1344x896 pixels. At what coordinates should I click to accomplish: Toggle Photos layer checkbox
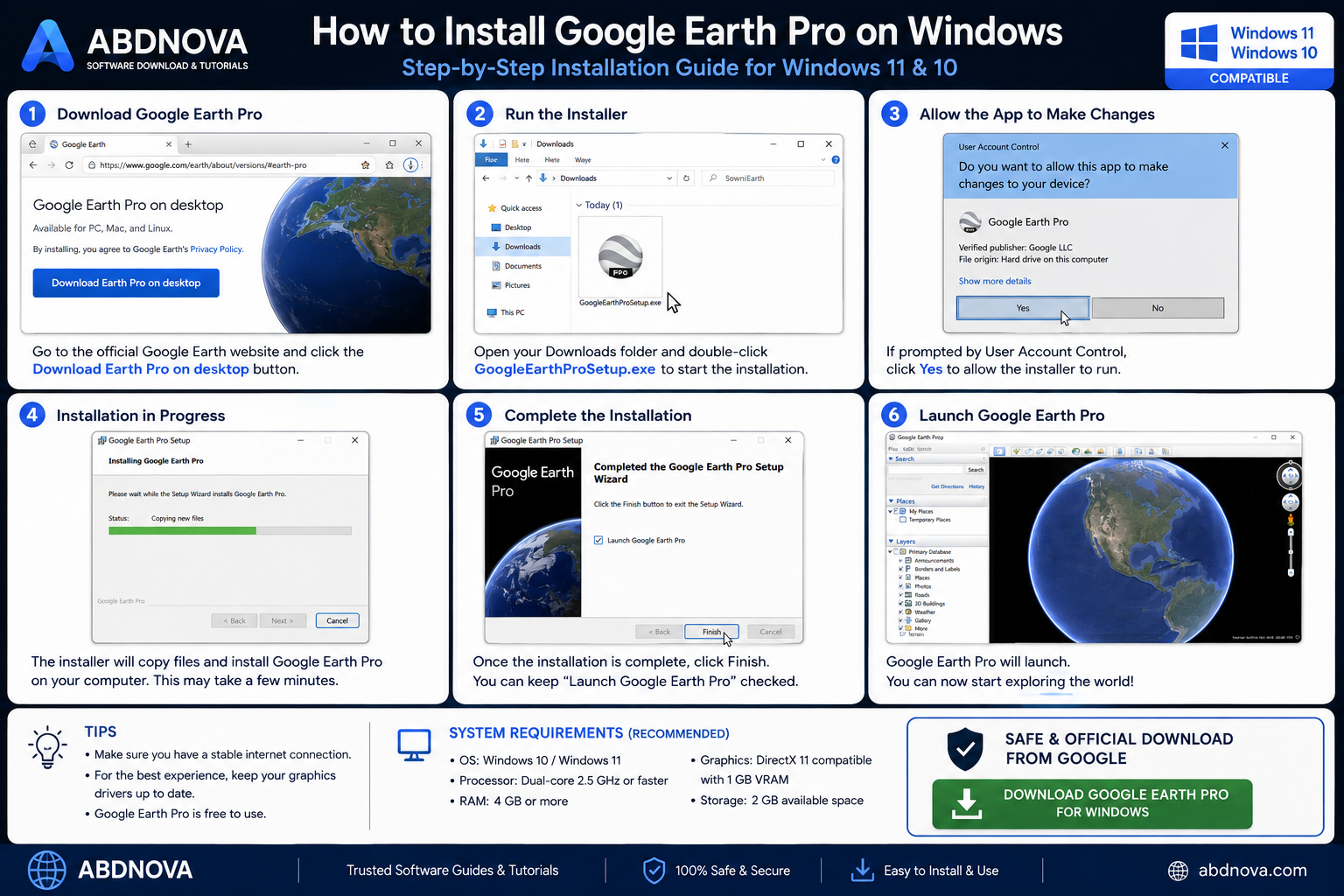tap(901, 586)
